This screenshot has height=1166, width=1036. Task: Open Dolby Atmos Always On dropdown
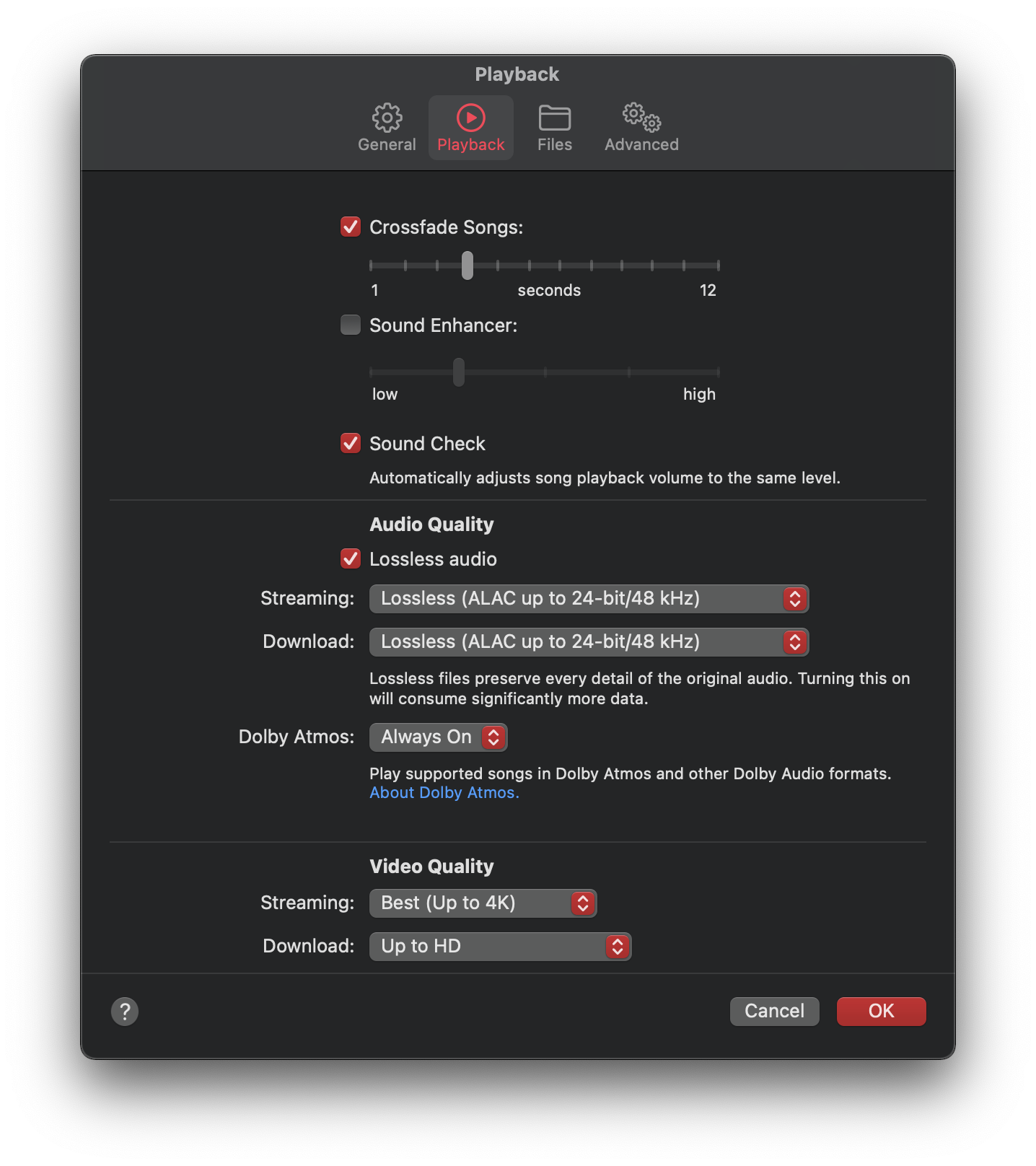pos(438,737)
